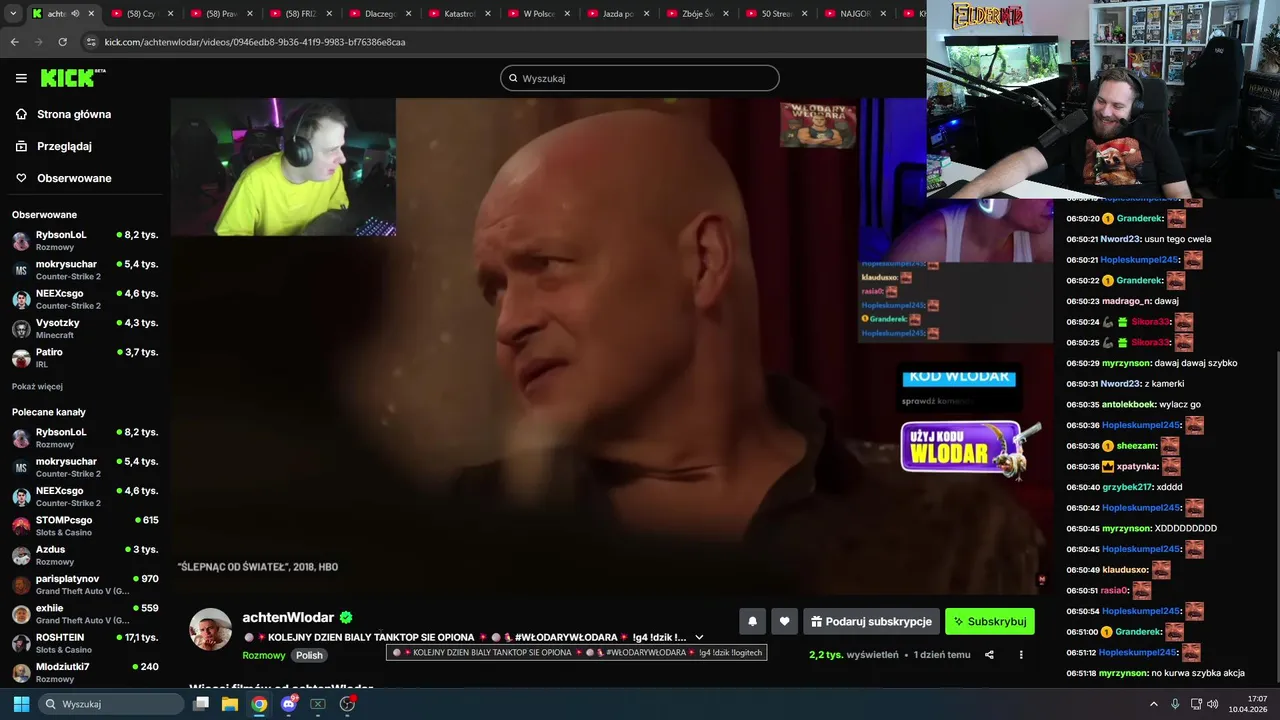
Task: Click the Rozmowy category link
Action: (x=264, y=655)
